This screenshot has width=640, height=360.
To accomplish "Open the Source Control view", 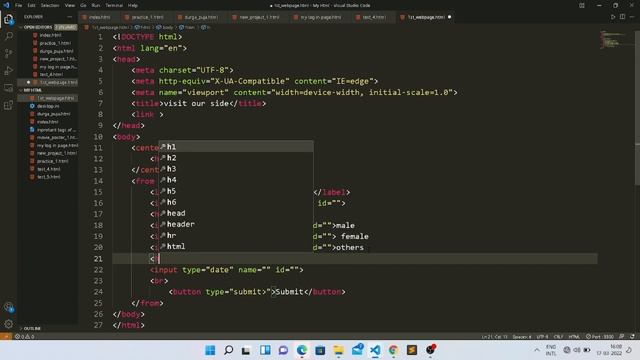I will click(9, 53).
